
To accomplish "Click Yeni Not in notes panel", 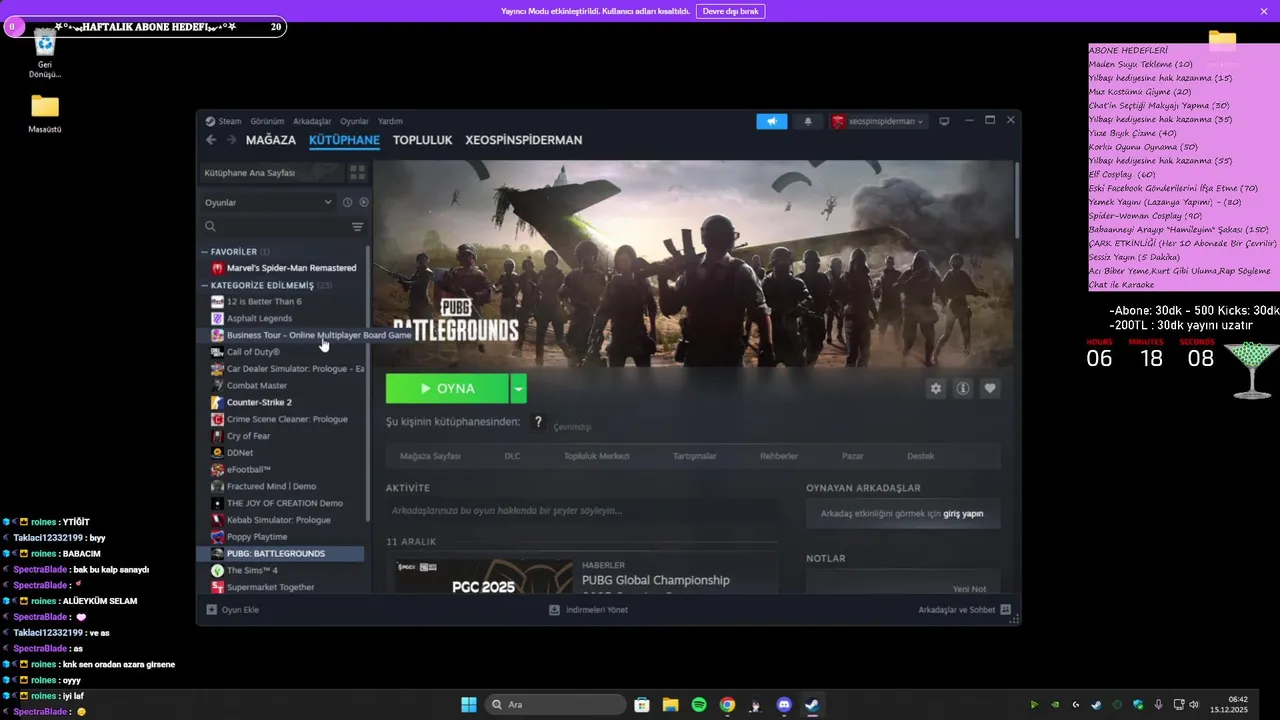I will tap(969, 589).
